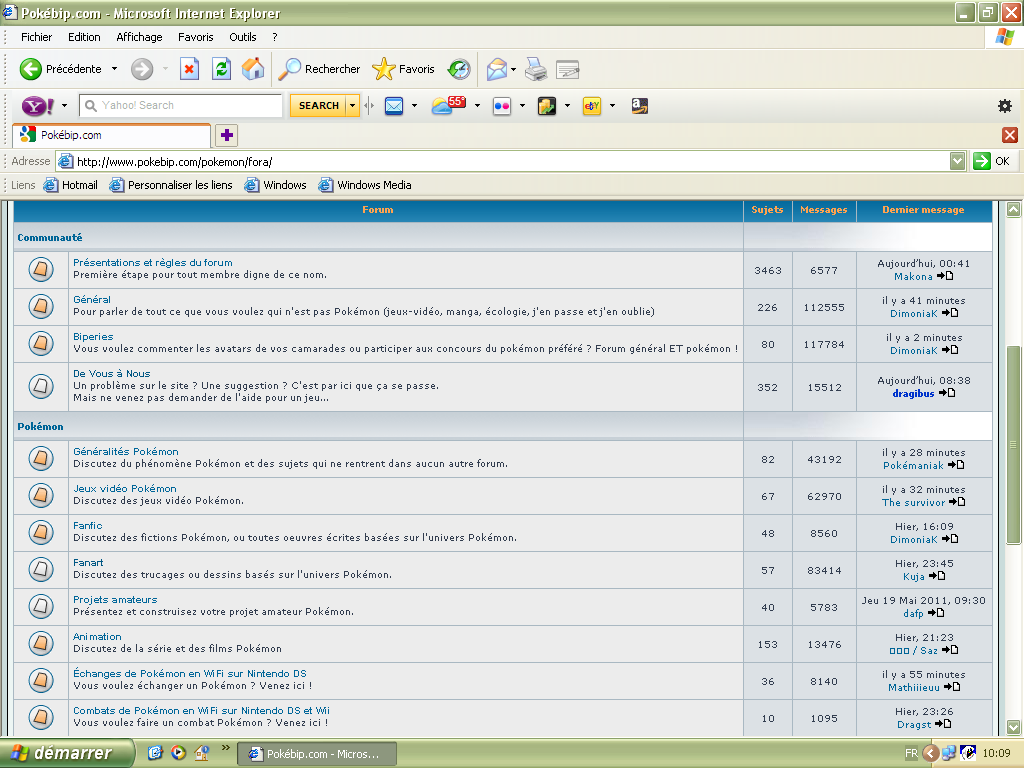Click the forum status icon for Général

[41, 306]
